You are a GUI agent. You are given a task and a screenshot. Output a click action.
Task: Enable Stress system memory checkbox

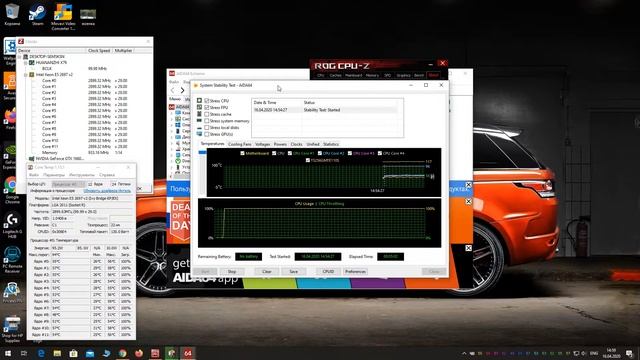[207, 121]
